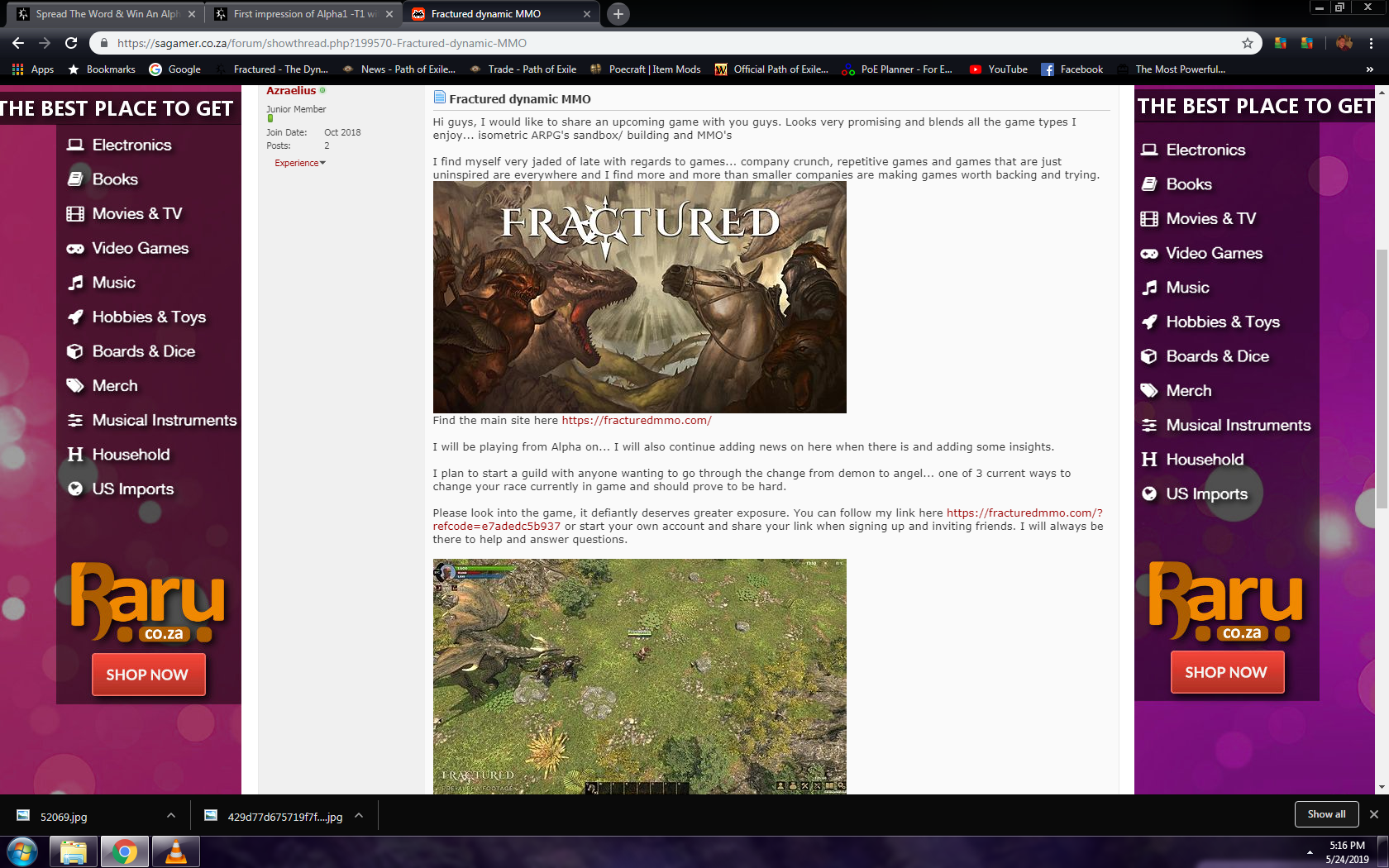Click the Fractured artwork banner image
The image size is (1389, 868).
639,297
